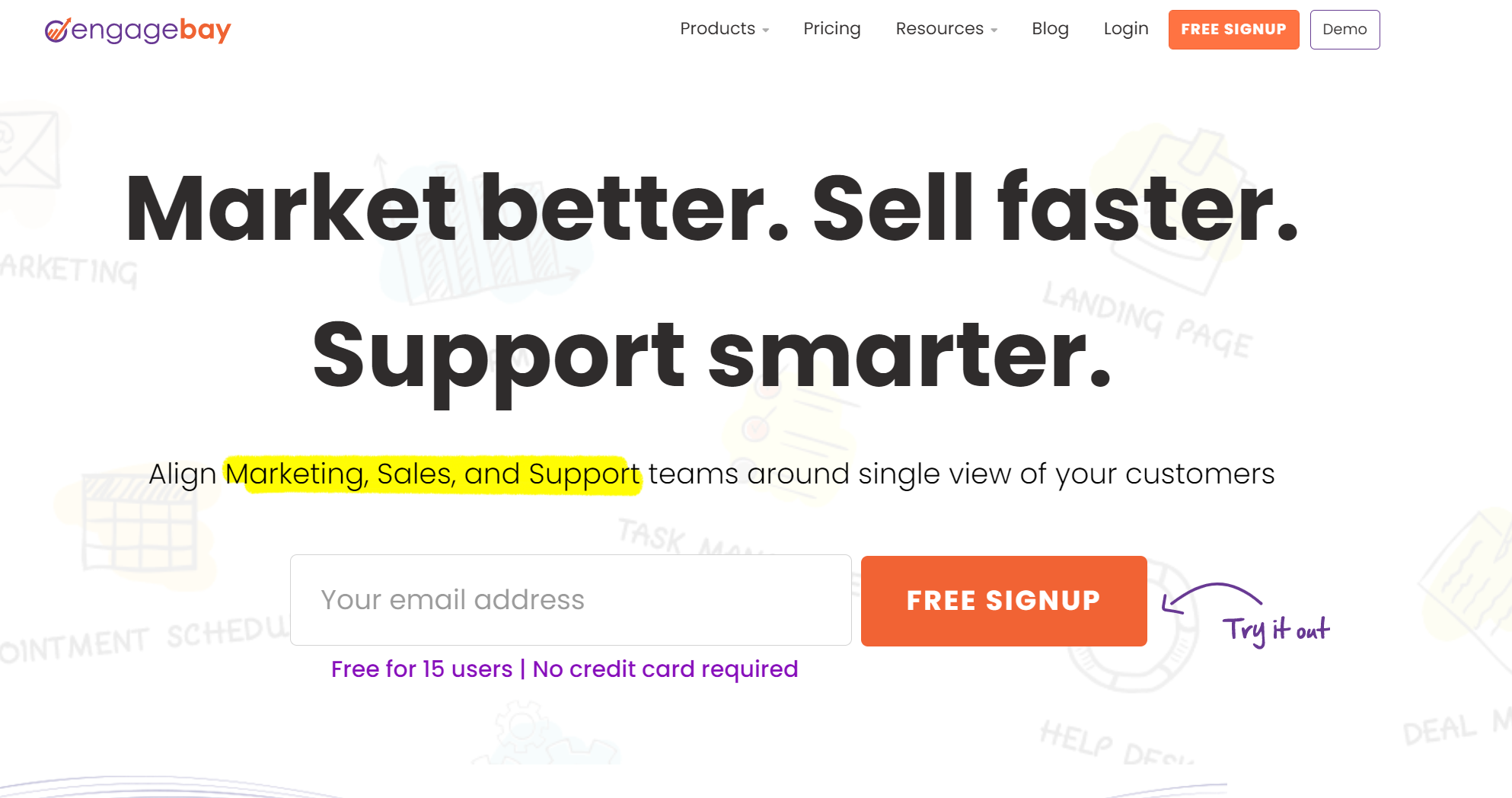Click the EngageBay logo checkmark icon
The height and width of the screenshot is (798, 1512).
pos(57,30)
